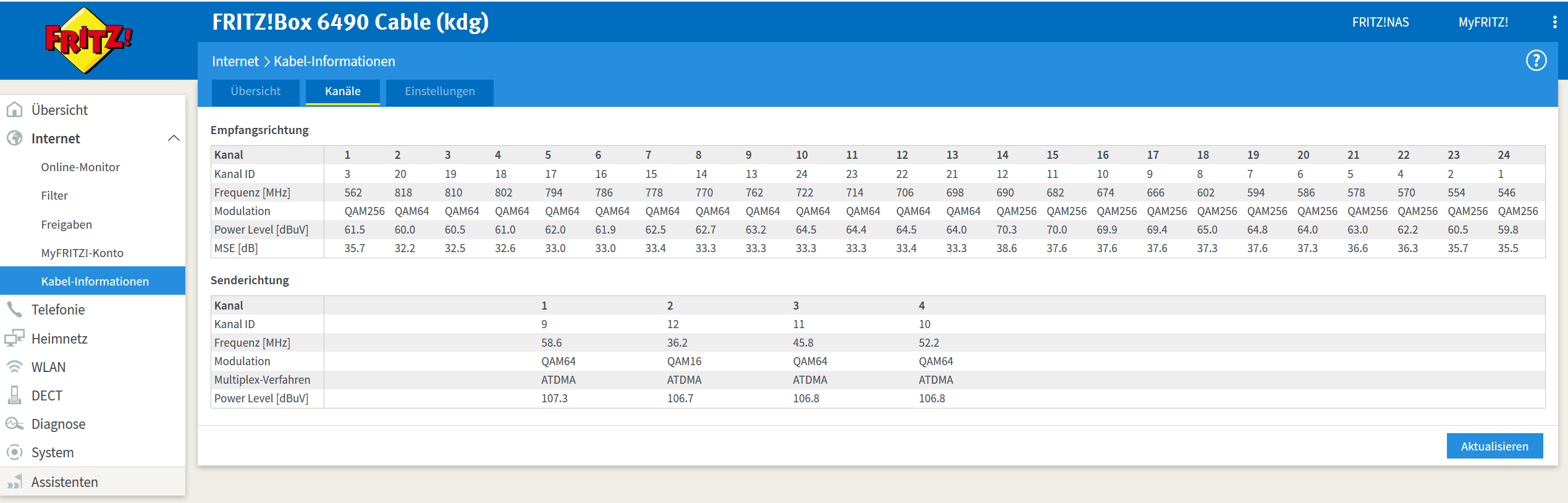Screen dimensions: 1568x503
Task: Click MSE value 36.6
Action: pos(1357,248)
